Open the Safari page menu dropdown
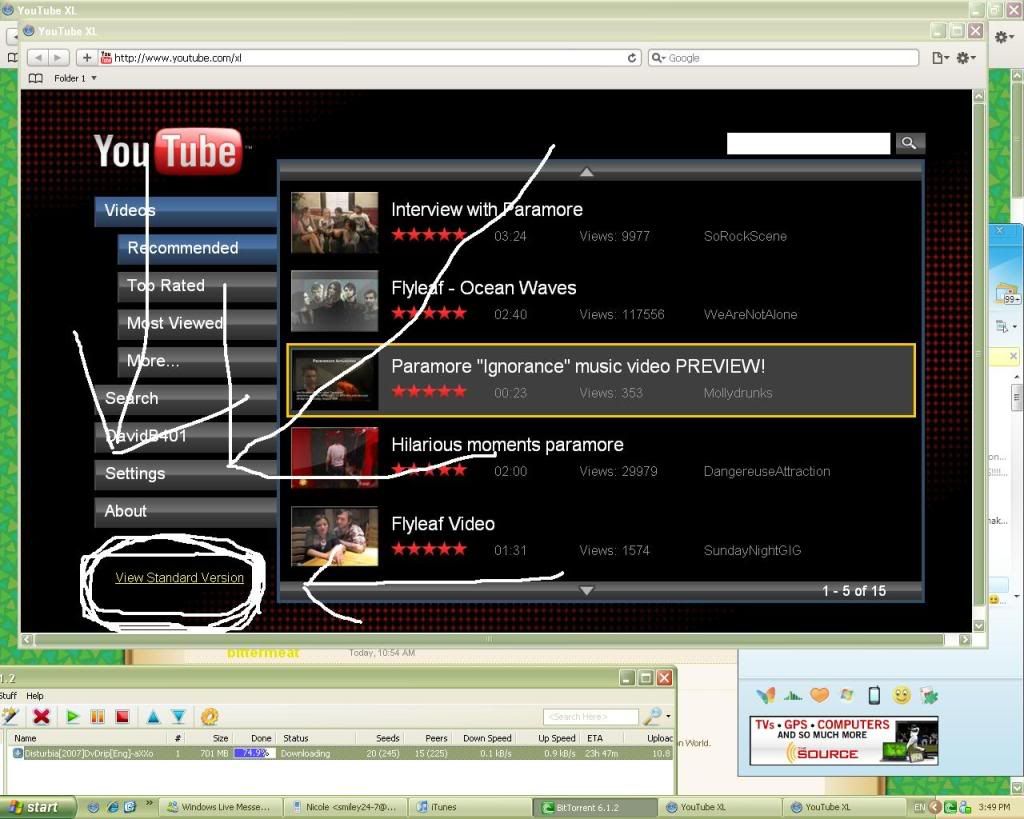 (940, 58)
